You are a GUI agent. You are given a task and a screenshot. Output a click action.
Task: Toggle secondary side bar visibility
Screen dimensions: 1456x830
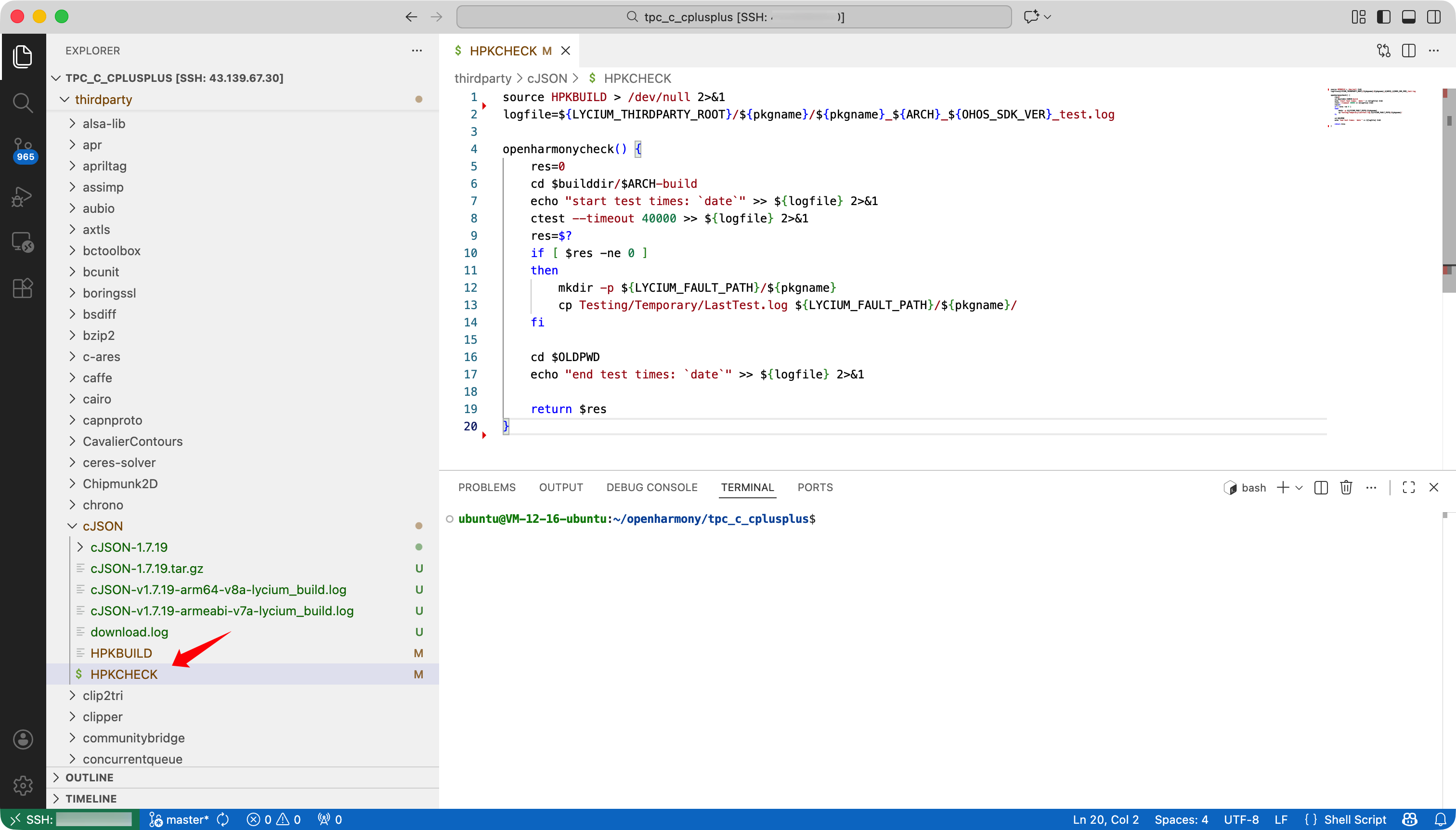(x=1434, y=17)
